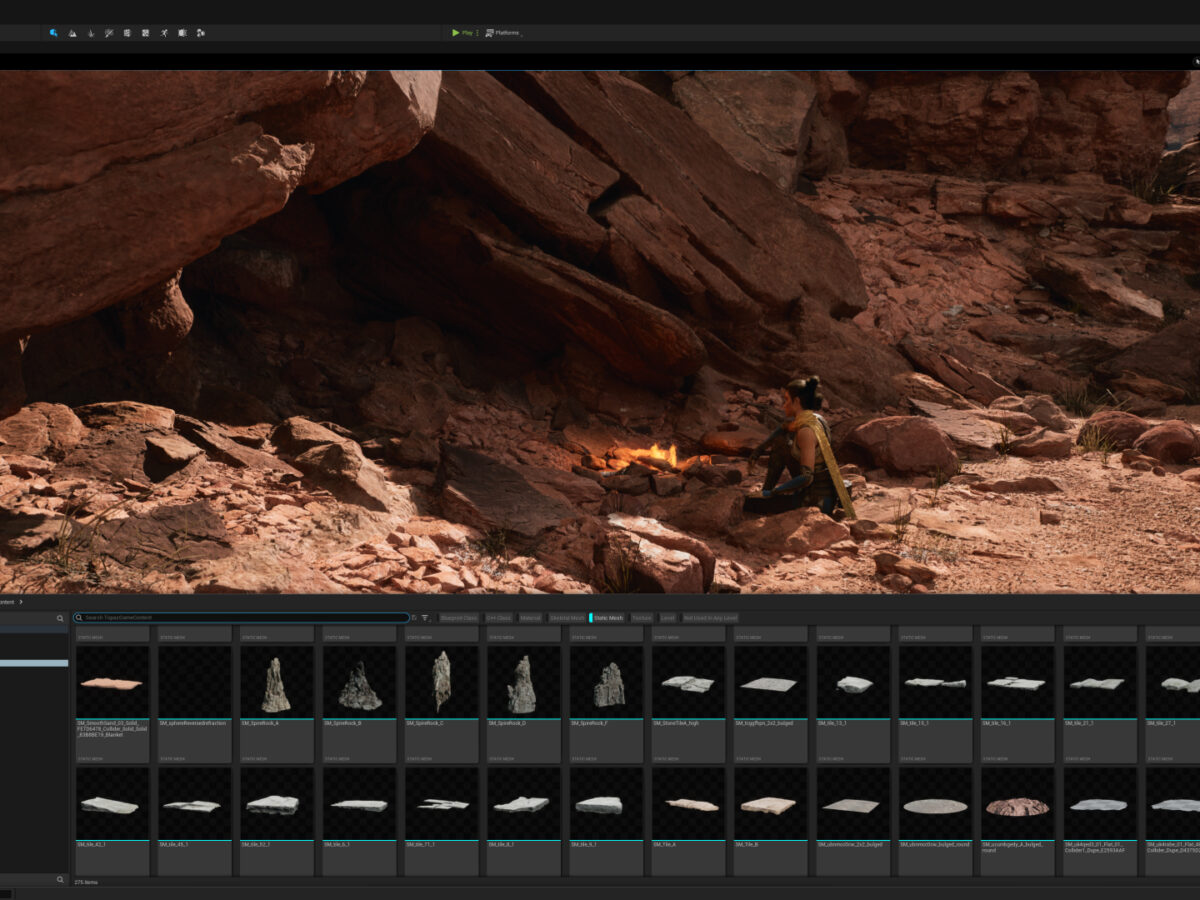The height and width of the screenshot is (900, 1200).
Task: Open the Platforms dropdown menu
Action: (503, 33)
